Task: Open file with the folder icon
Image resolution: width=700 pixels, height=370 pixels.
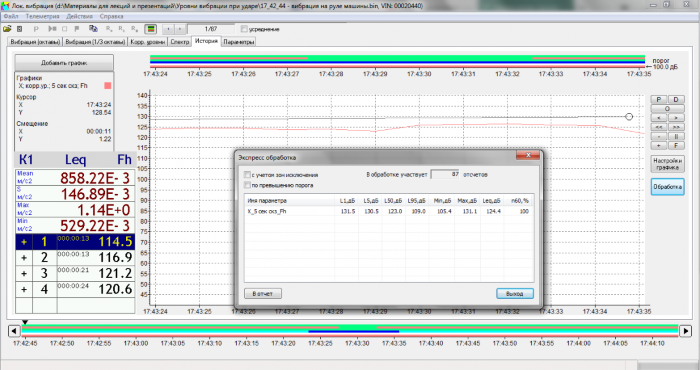Action: 7,29
